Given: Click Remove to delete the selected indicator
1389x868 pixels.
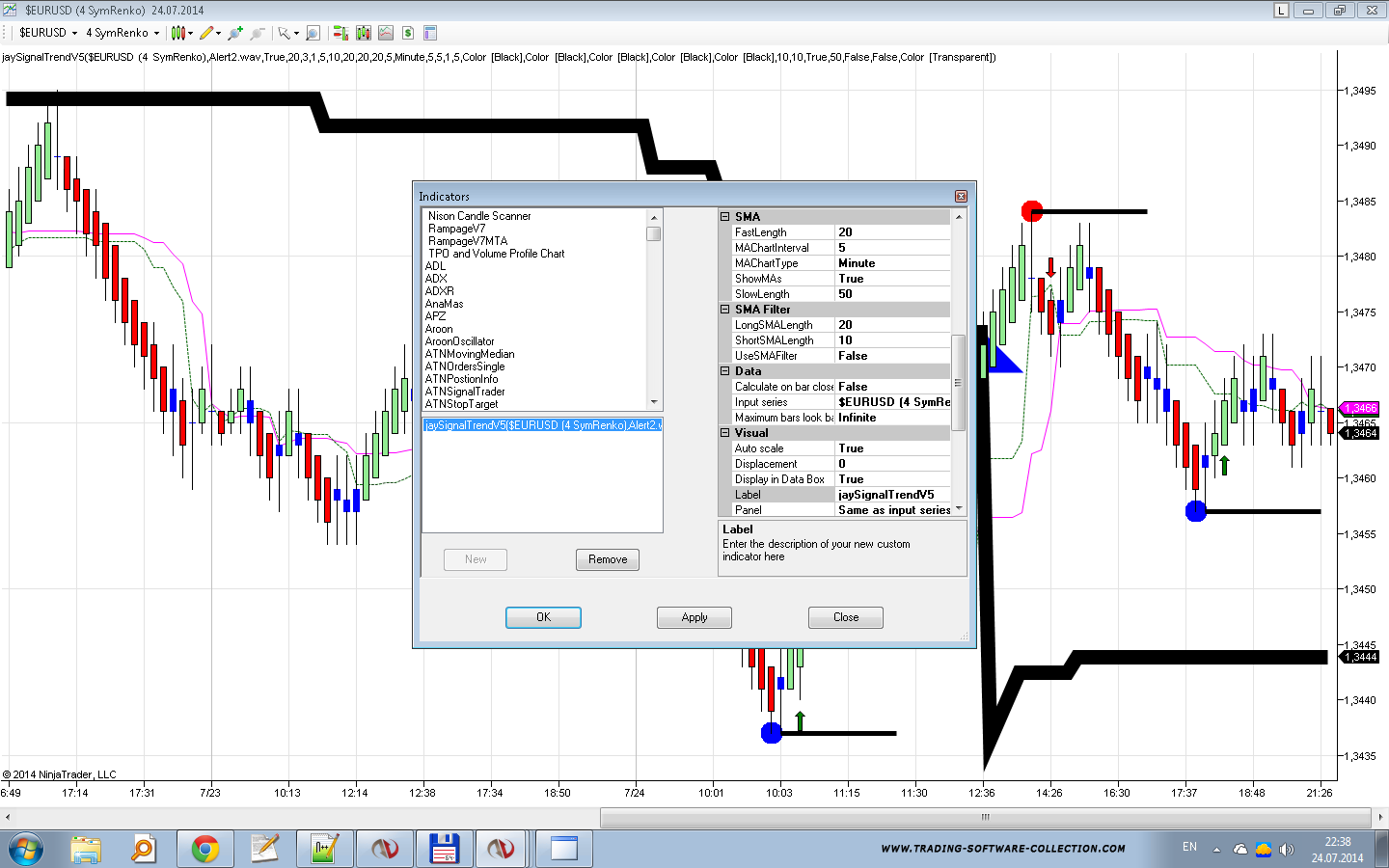Looking at the screenshot, I should coord(608,559).
